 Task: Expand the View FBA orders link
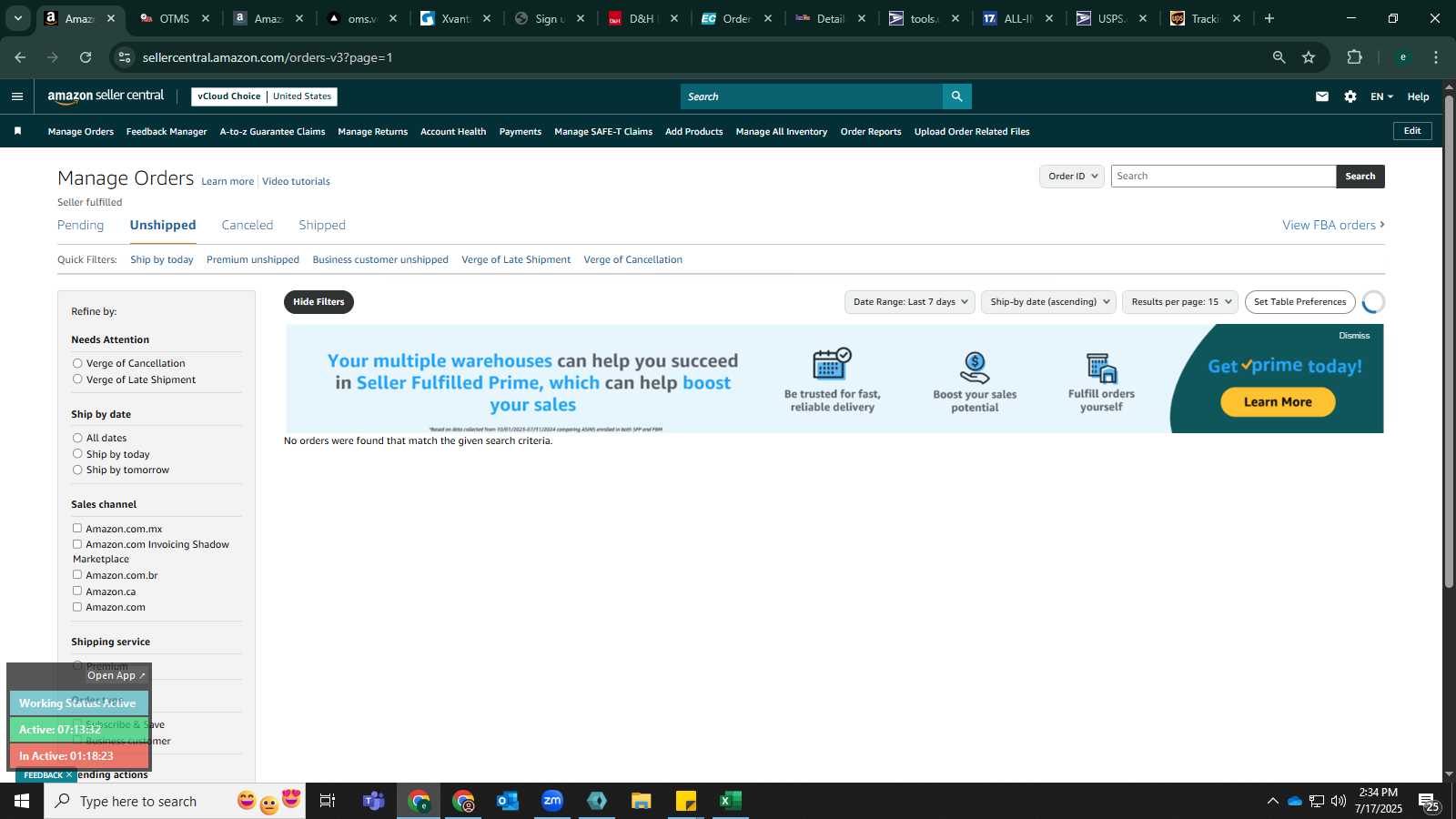[x=1333, y=225]
